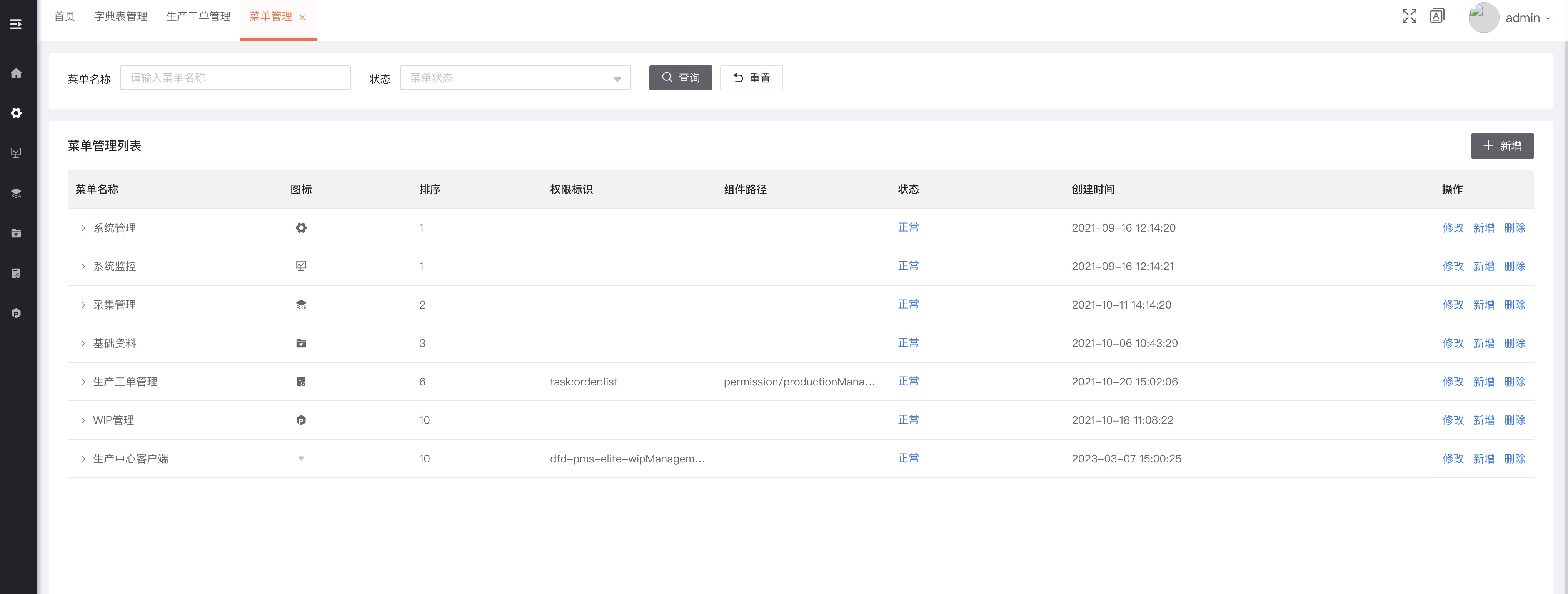Toggle the sidebar collapse hamburger icon
Screen dimensions: 1568x594
16,24
